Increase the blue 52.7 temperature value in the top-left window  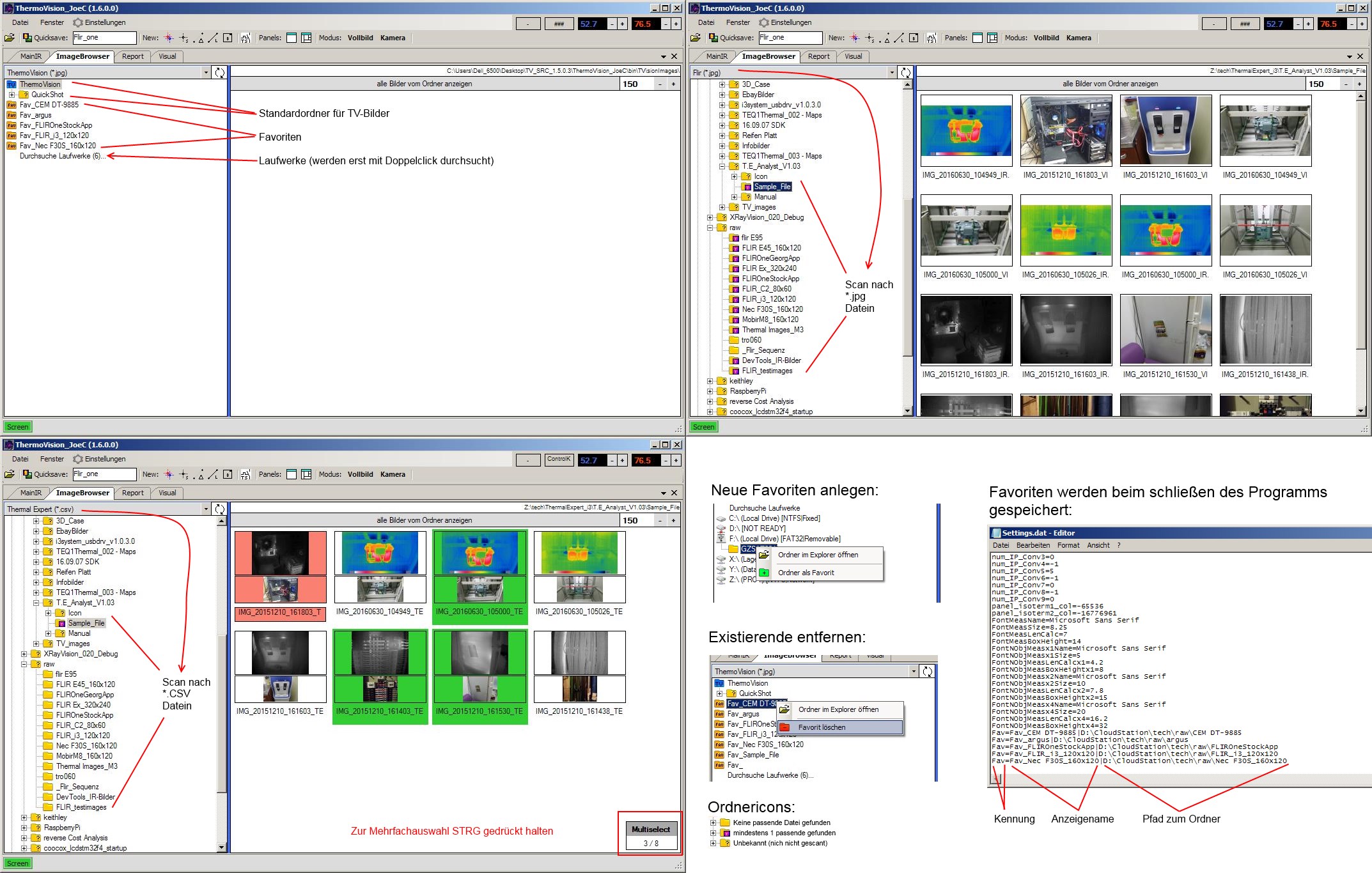click(622, 24)
